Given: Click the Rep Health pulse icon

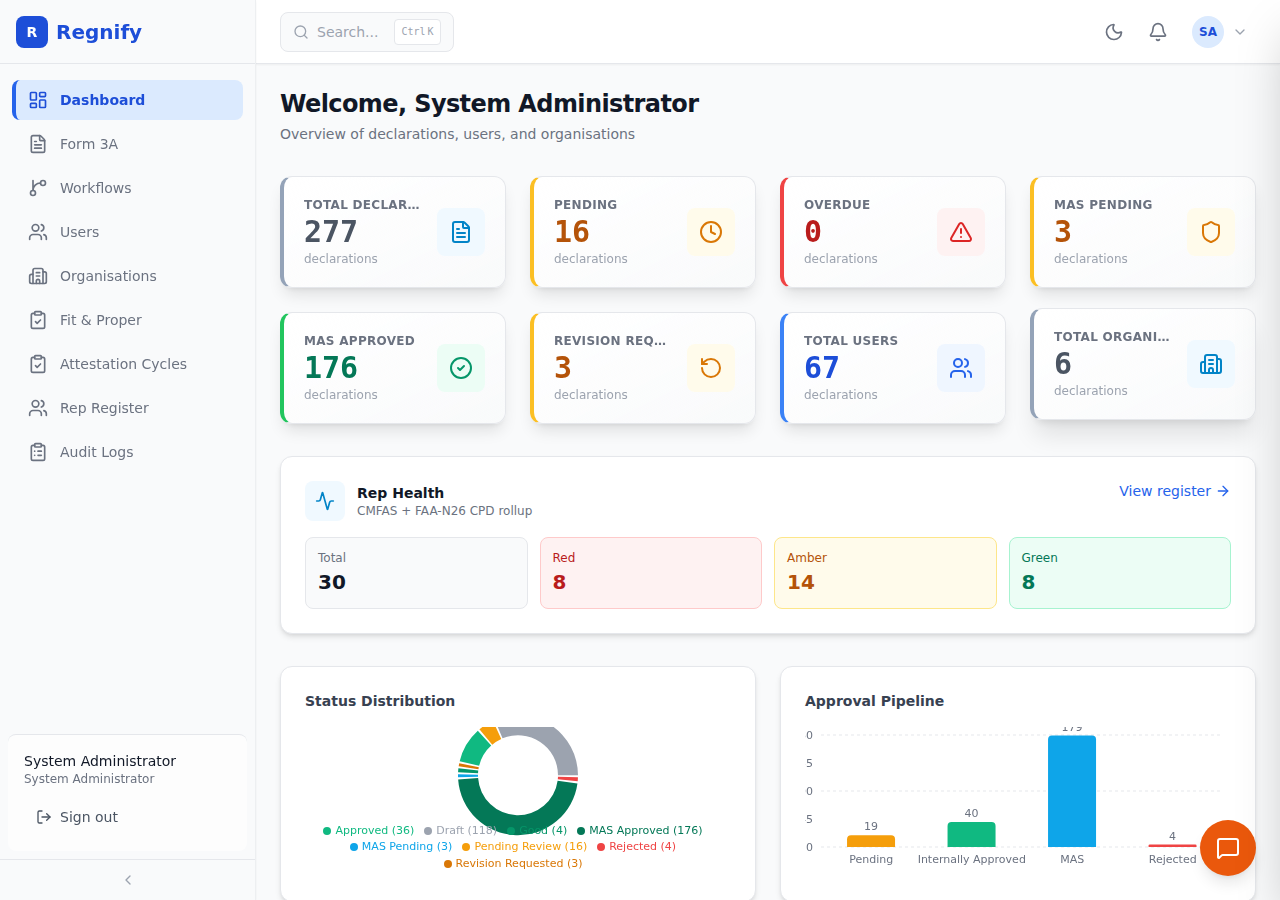Looking at the screenshot, I should [325, 501].
